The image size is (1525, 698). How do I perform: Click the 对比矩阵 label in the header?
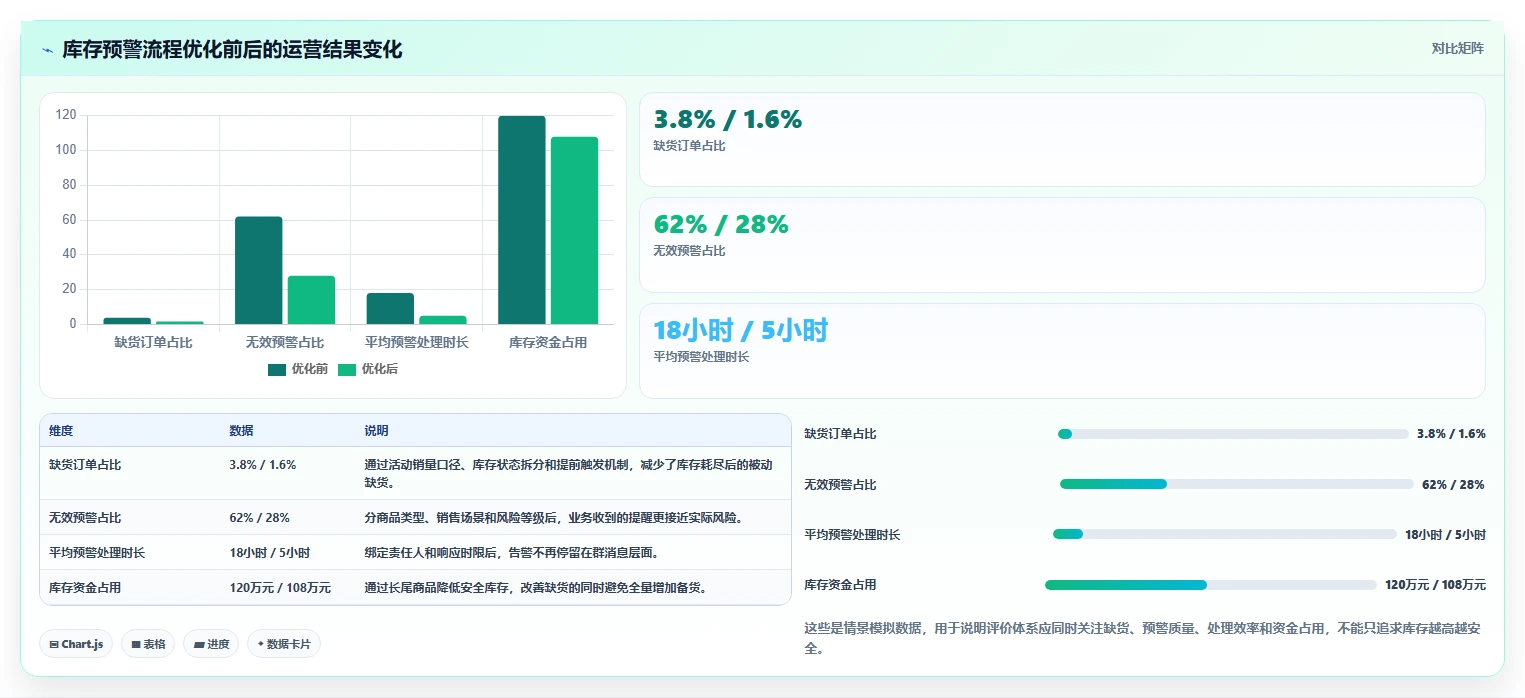1457,48
